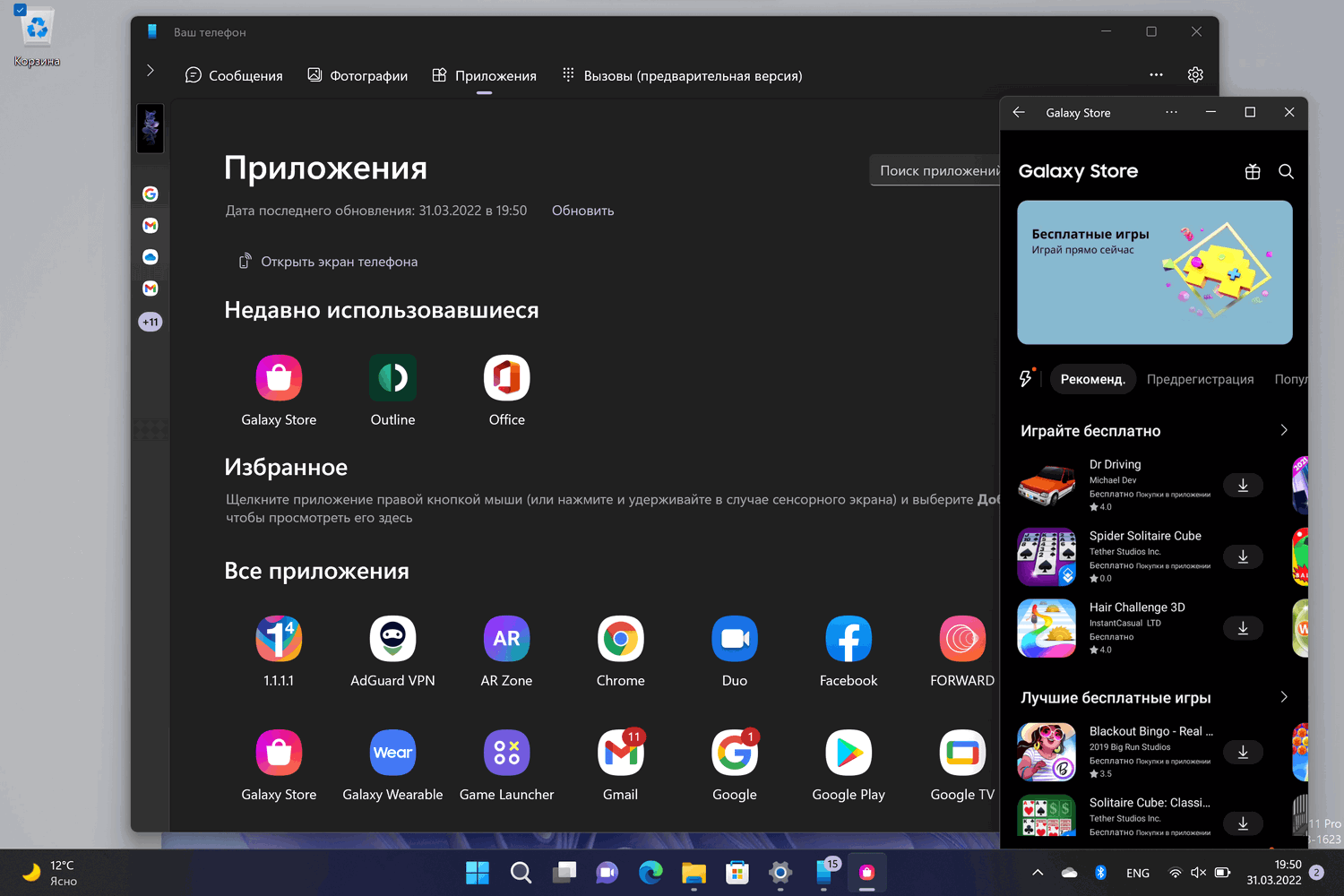Open the Бесплатные игры banner
This screenshot has width=1344, height=896.
pyautogui.click(x=1155, y=272)
